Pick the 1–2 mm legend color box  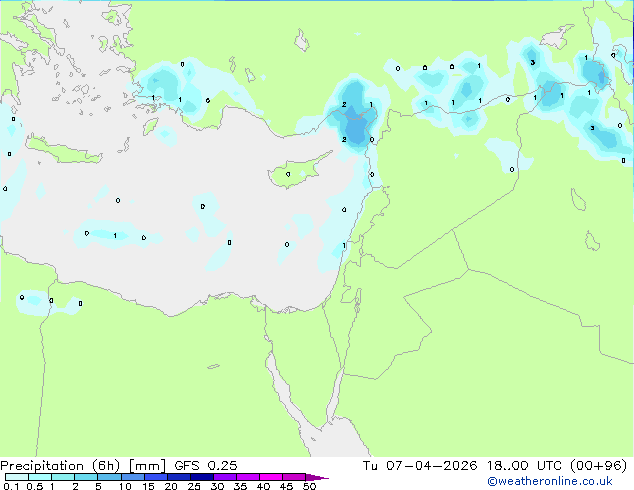(63, 477)
